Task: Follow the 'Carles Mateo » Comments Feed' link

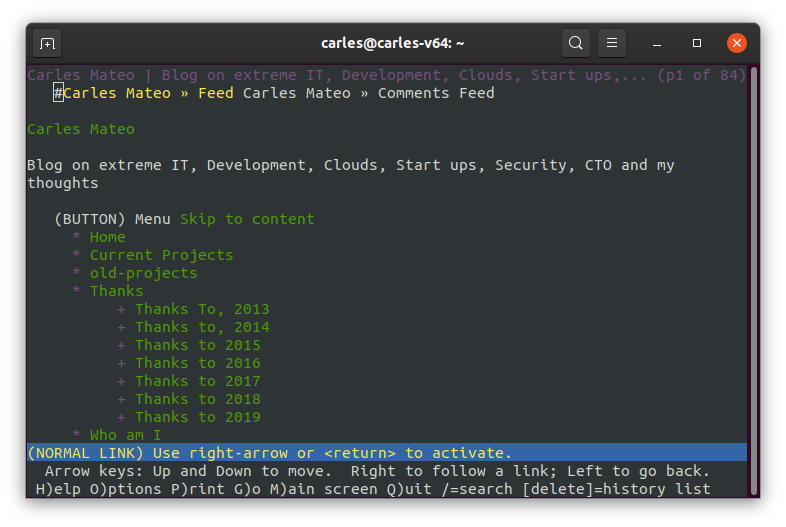Action: (368, 93)
